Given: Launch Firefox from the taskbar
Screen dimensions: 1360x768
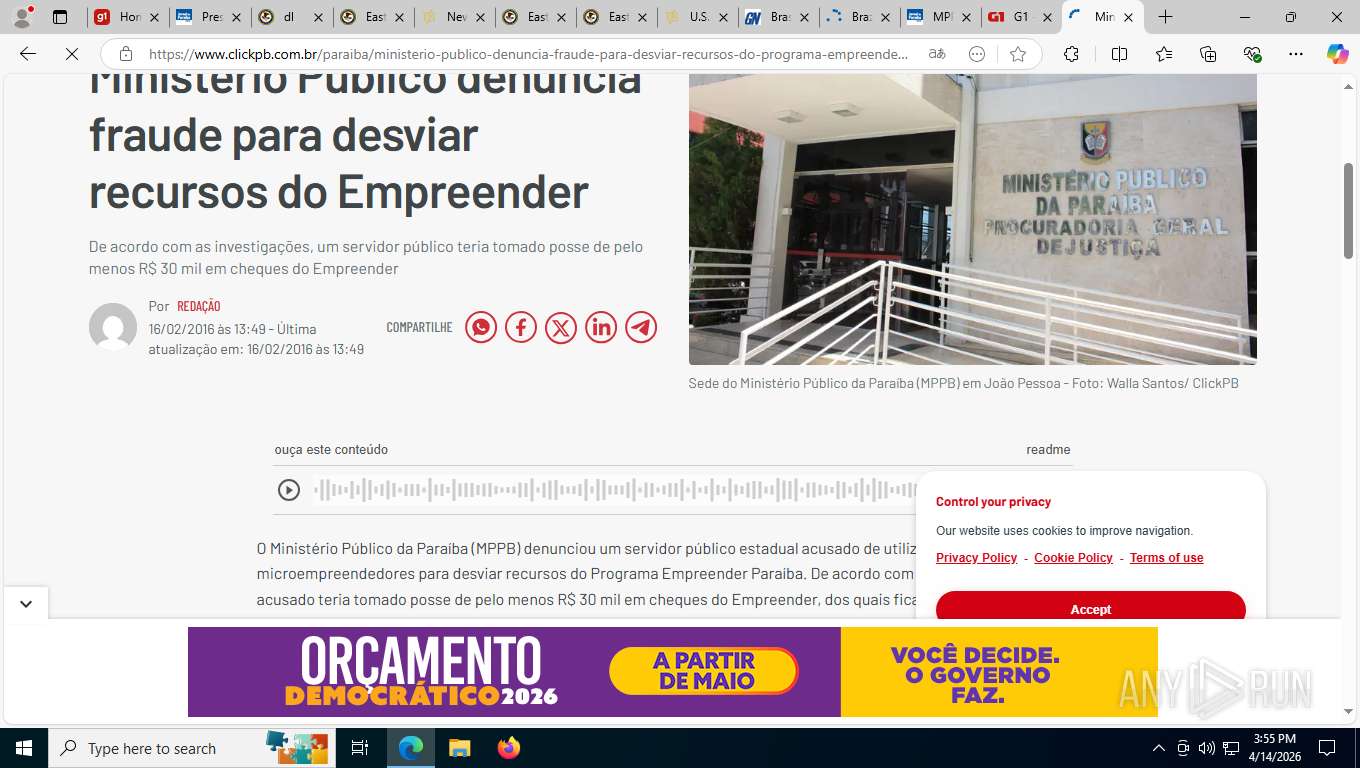Looking at the screenshot, I should pyautogui.click(x=509, y=748).
